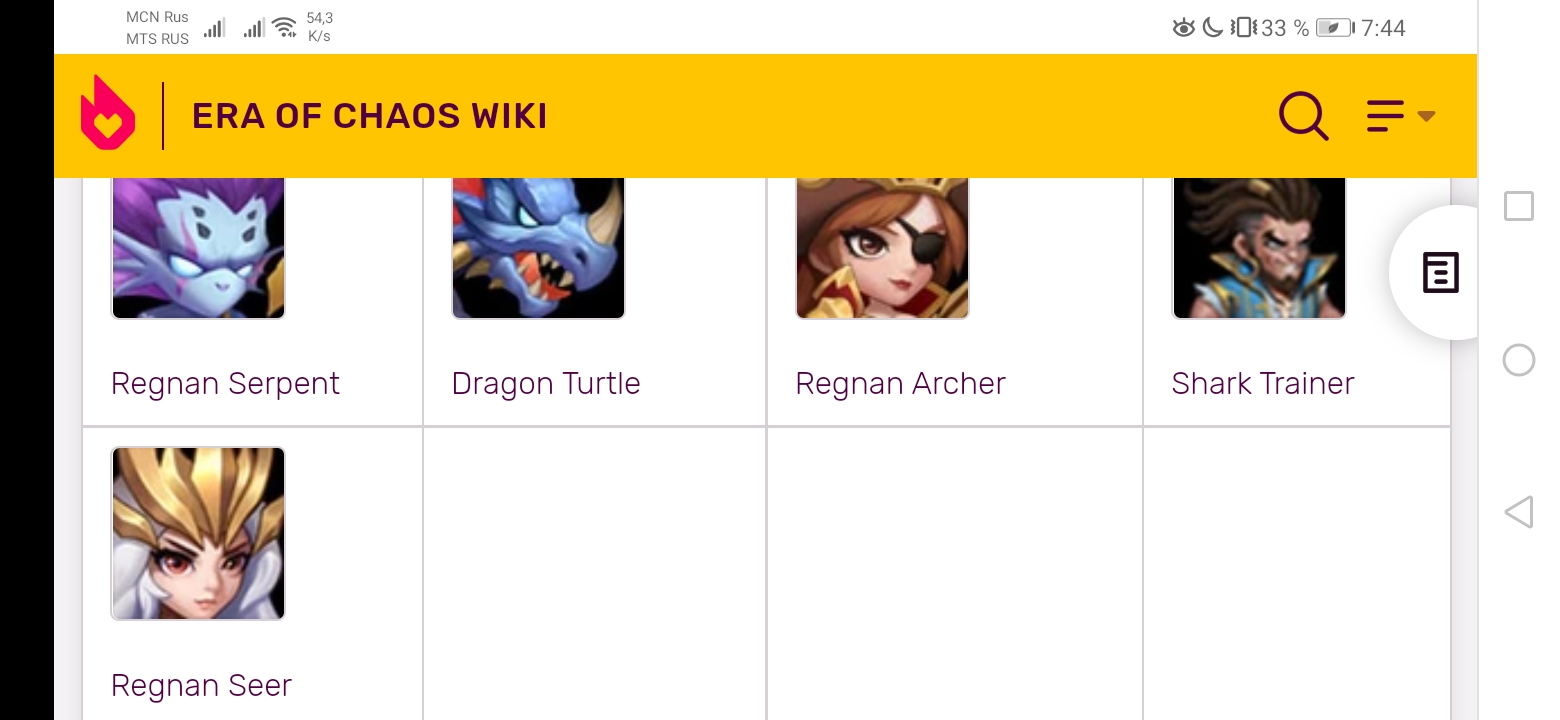Tap the battery status indicator
1560x720 pixels.
click(1334, 28)
